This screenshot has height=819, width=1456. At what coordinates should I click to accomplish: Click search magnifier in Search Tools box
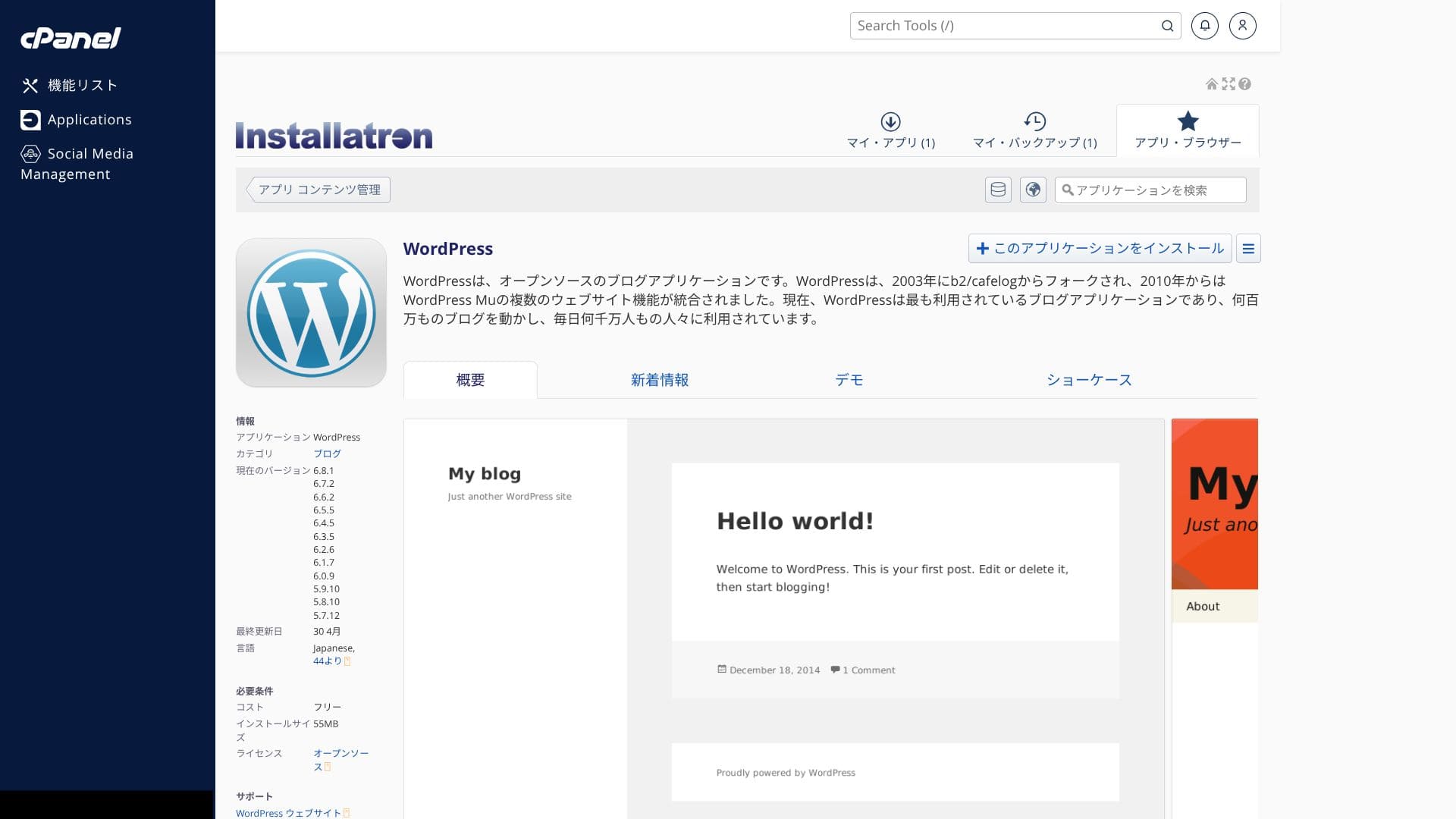point(1167,26)
